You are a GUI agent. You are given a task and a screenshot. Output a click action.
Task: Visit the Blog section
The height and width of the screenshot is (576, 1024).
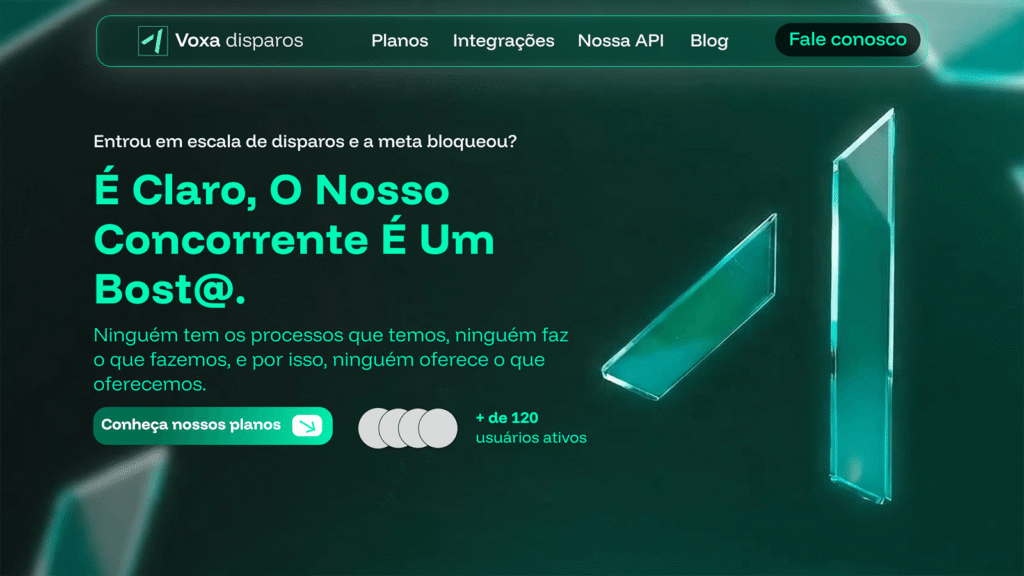[x=709, y=41]
